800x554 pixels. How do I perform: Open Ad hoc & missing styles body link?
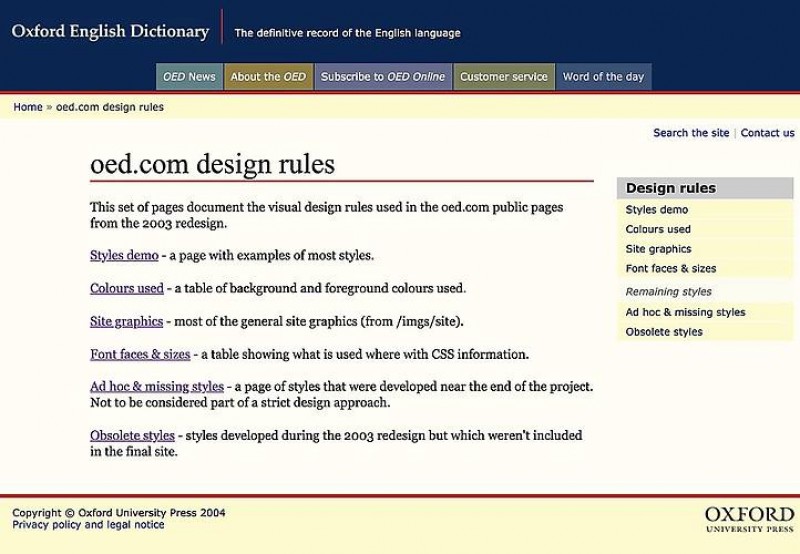(157, 386)
